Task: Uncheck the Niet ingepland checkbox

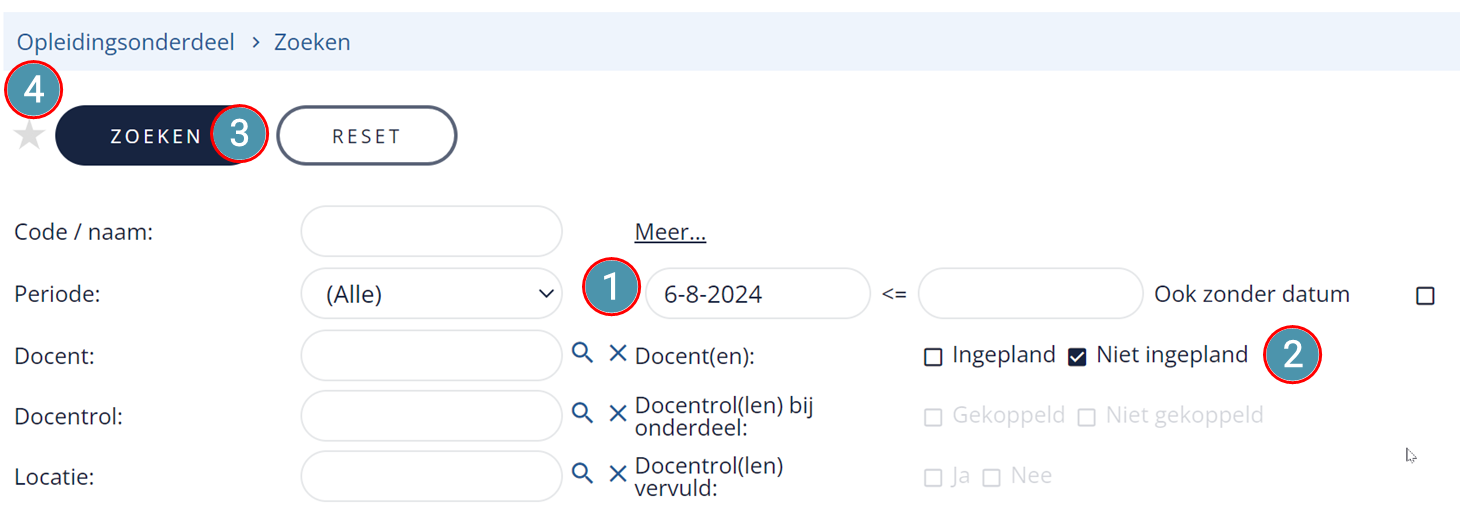Action: click(1077, 356)
